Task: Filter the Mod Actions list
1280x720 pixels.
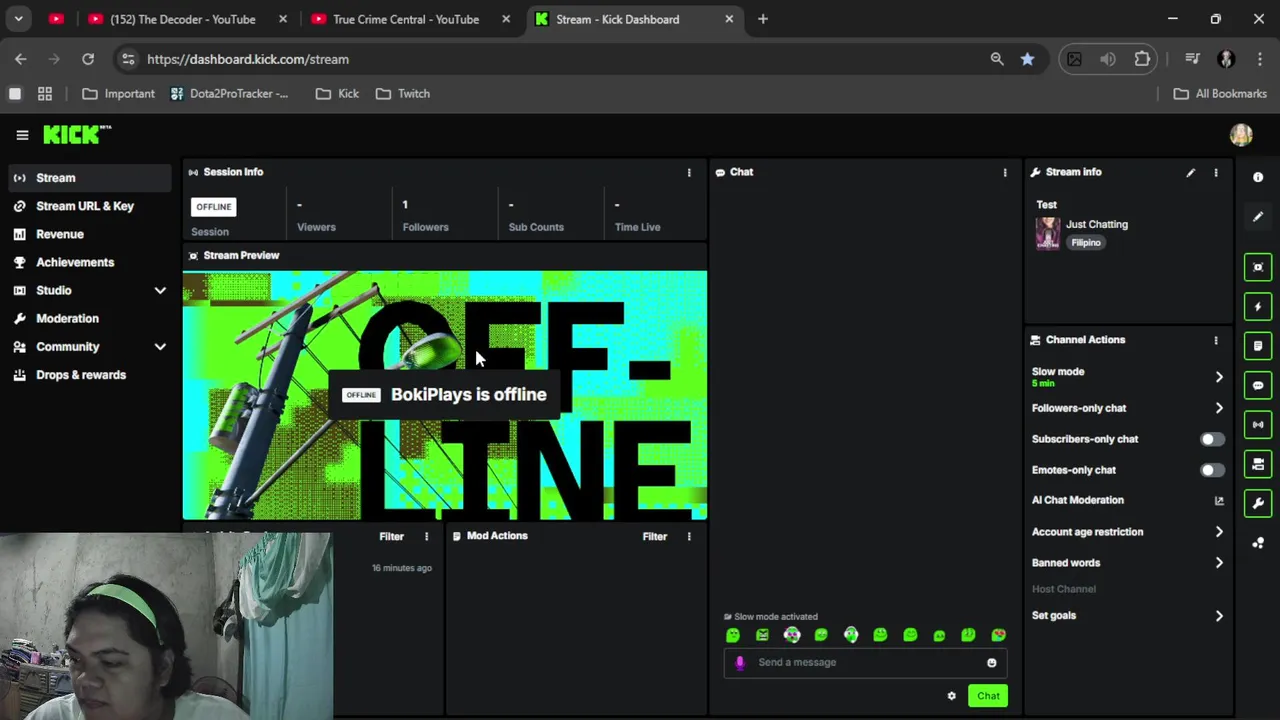Action: tap(654, 537)
